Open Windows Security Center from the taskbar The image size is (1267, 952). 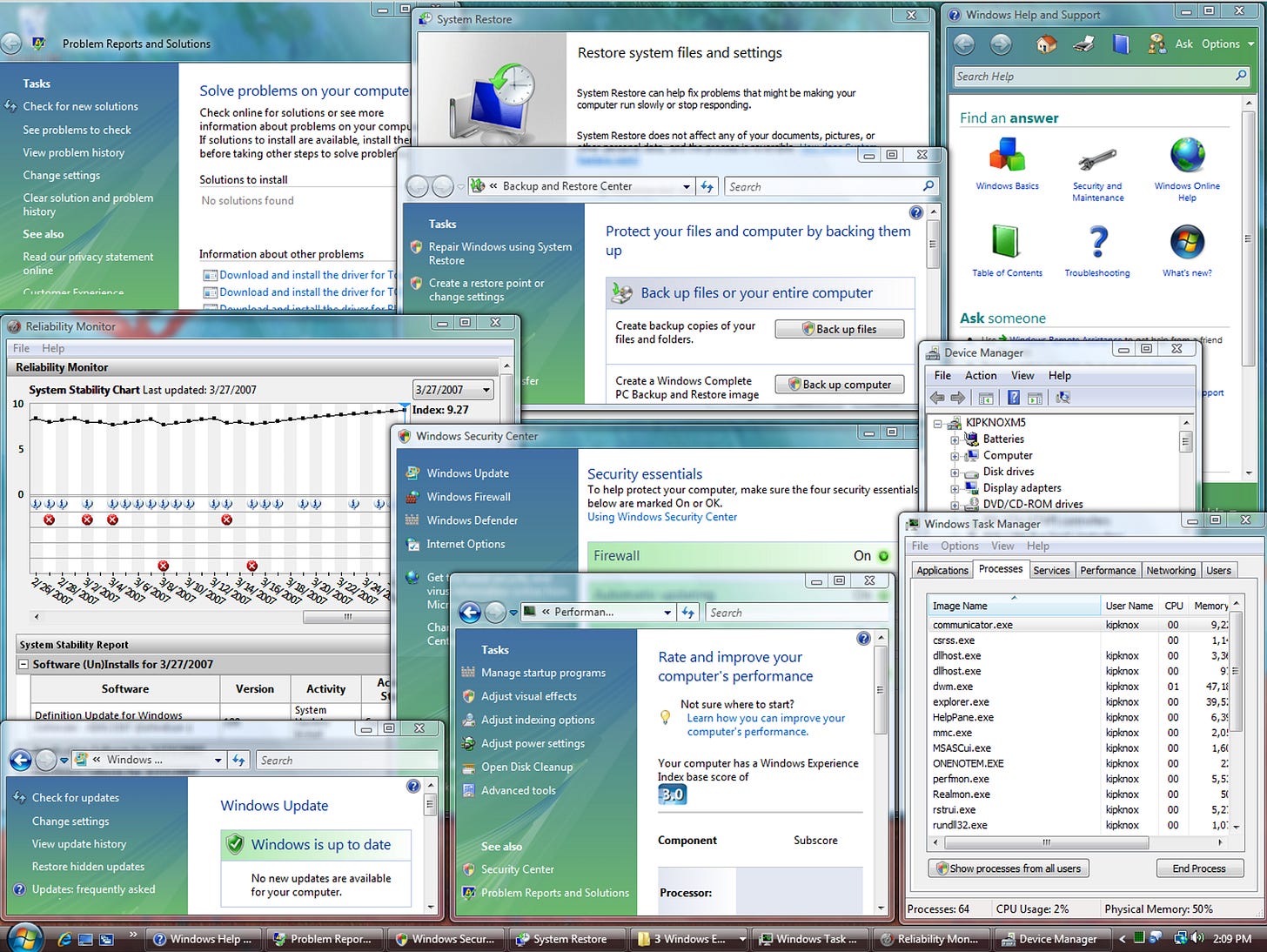tap(446, 939)
